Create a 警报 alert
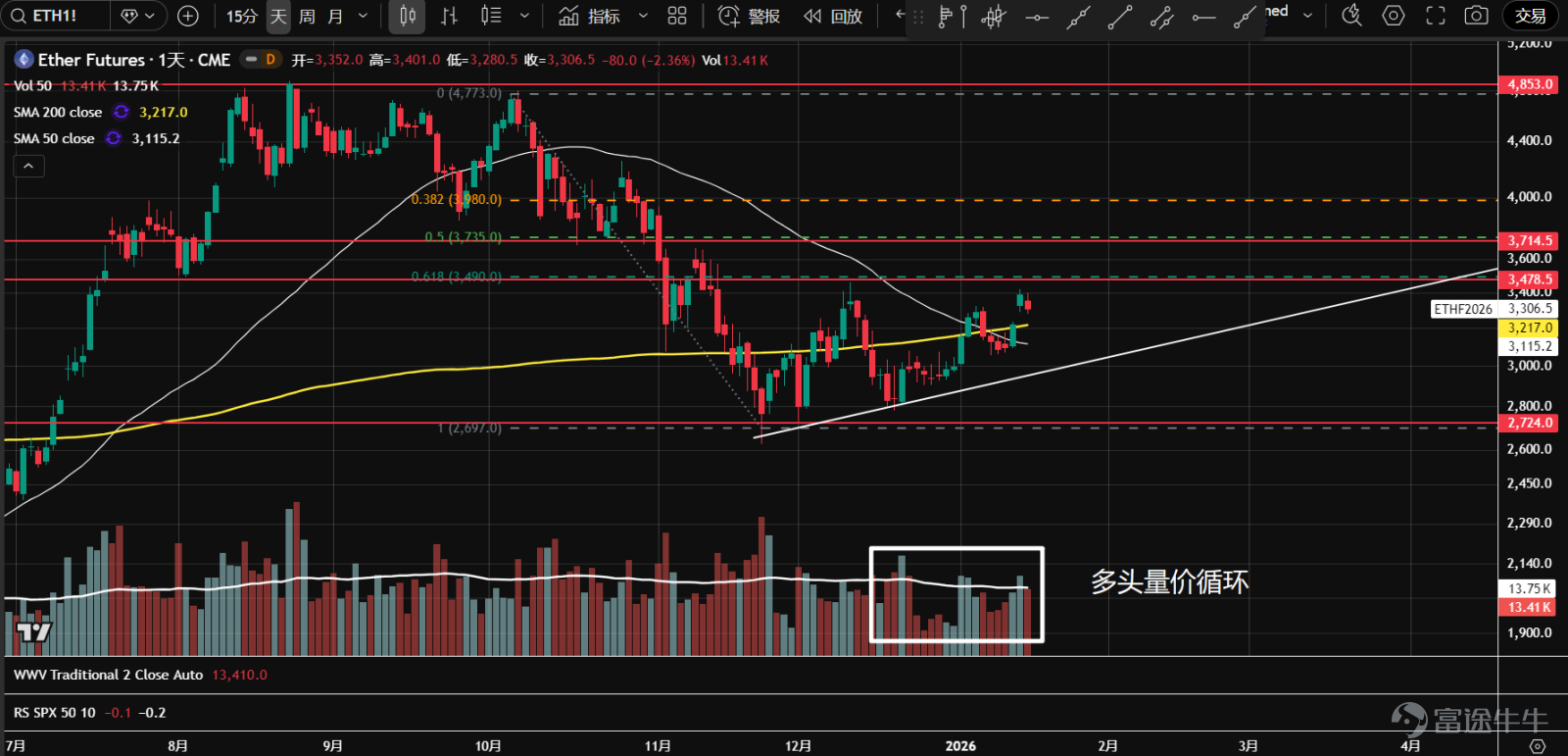1568x756 pixels. (750, 16)
